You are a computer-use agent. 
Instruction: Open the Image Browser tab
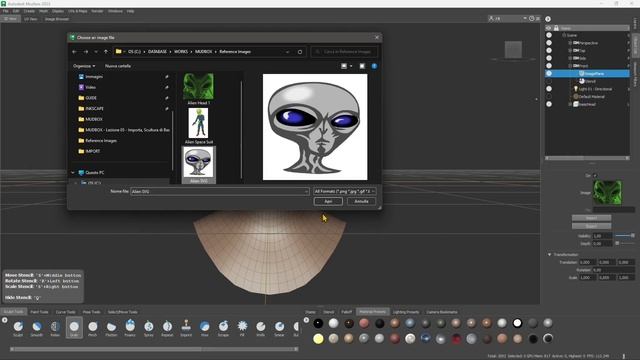click(57, 19)
